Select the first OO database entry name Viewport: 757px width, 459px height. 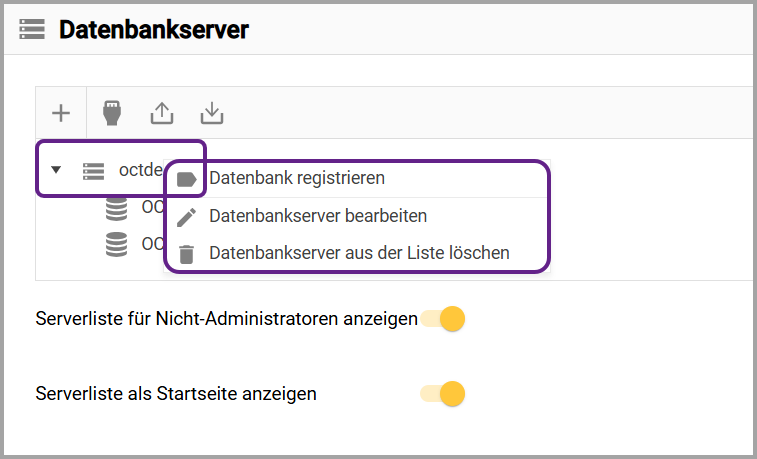click(151, 208)
